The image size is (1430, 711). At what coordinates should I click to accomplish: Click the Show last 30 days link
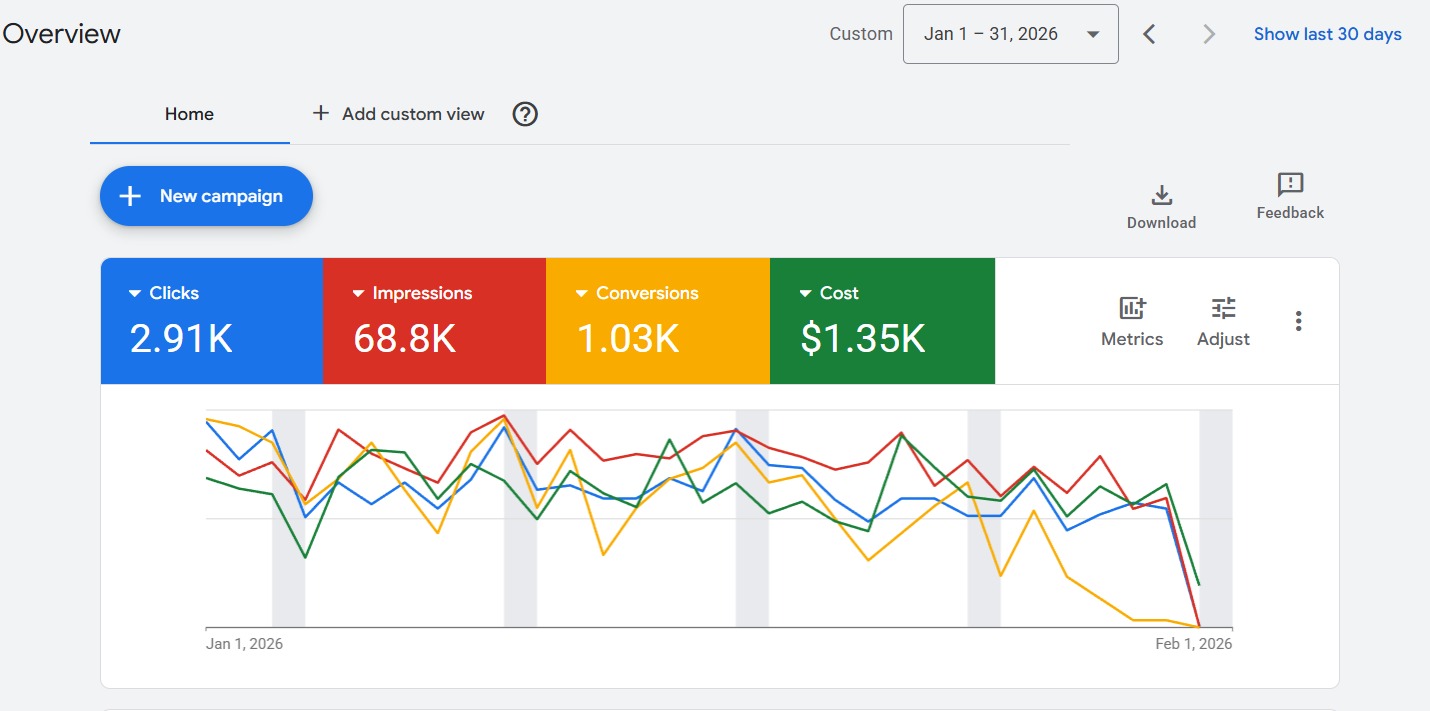pyautogui.click(x=1327, y=34)
